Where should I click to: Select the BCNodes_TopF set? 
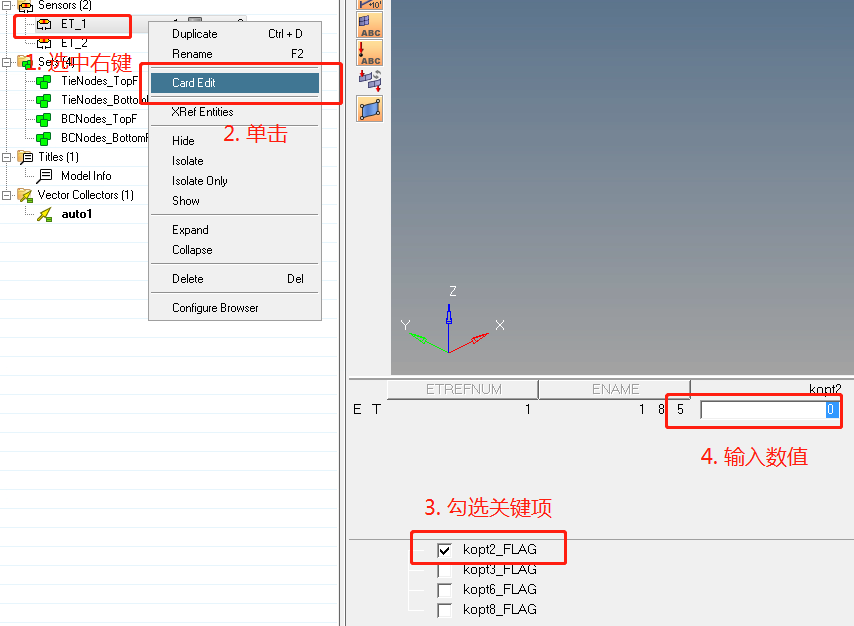point(99,119)
